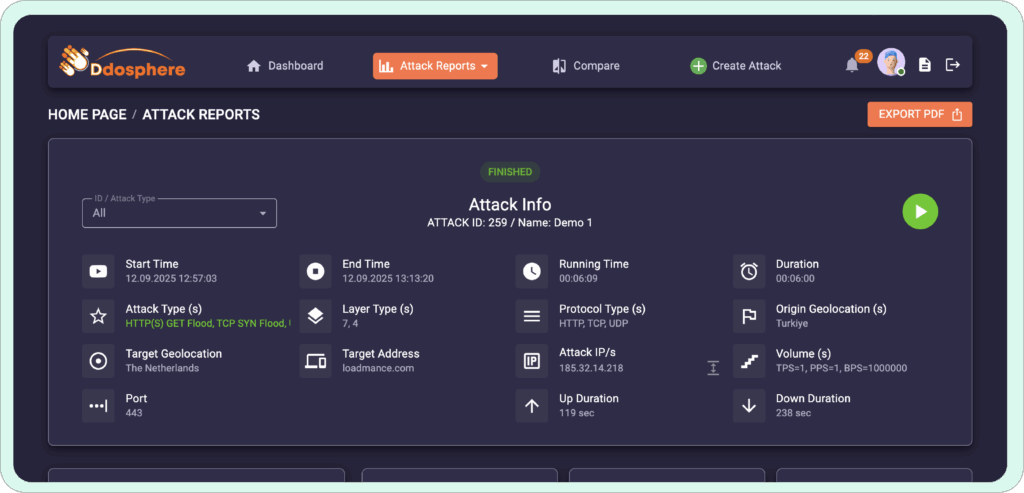1024x493 pixels.
Task: Click the HOME PAGE breadcrumb link
Action: (x=87, y=115)
